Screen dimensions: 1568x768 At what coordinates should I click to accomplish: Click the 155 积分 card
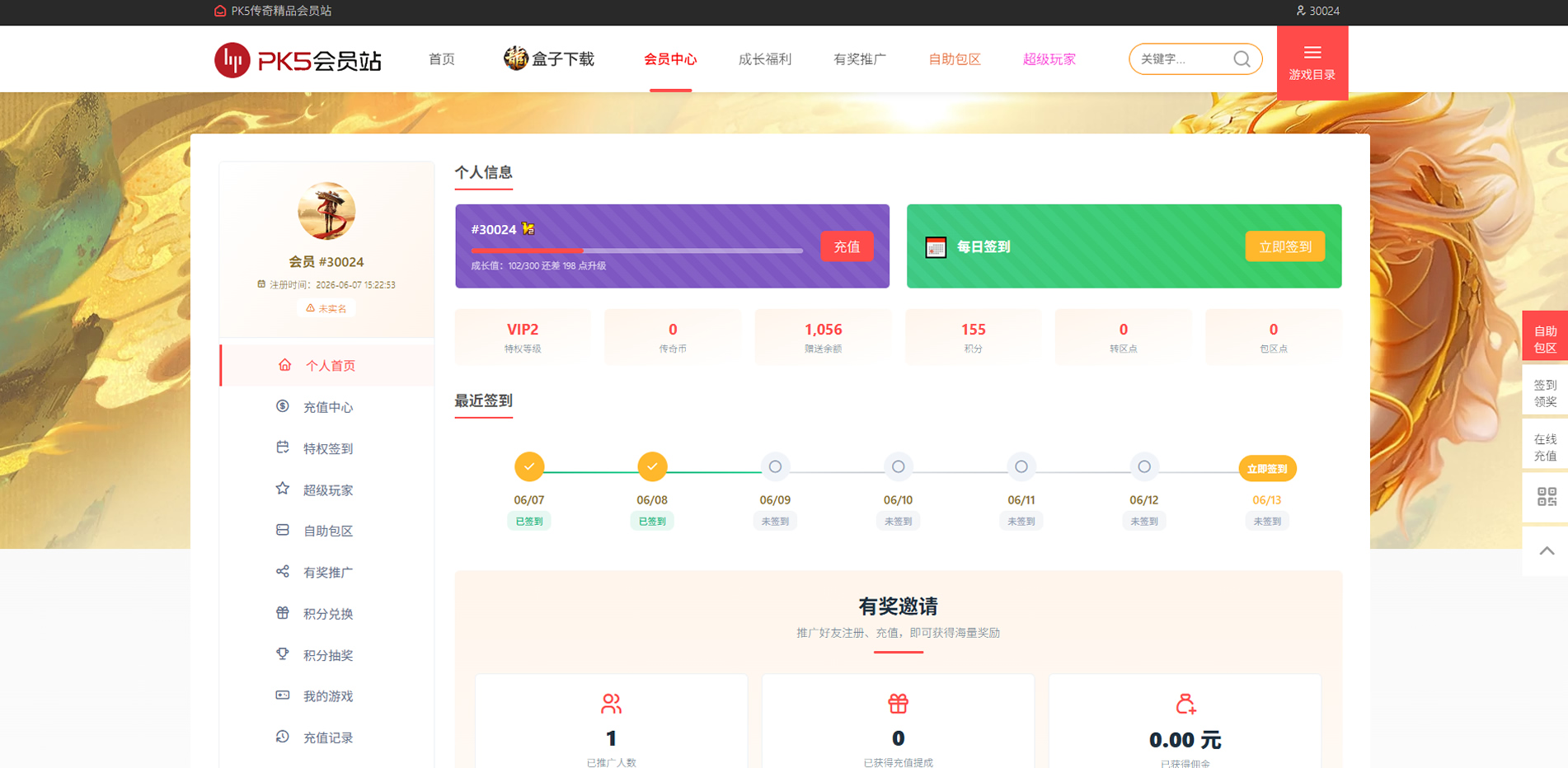pyautogui.click(x=973, y=337)
